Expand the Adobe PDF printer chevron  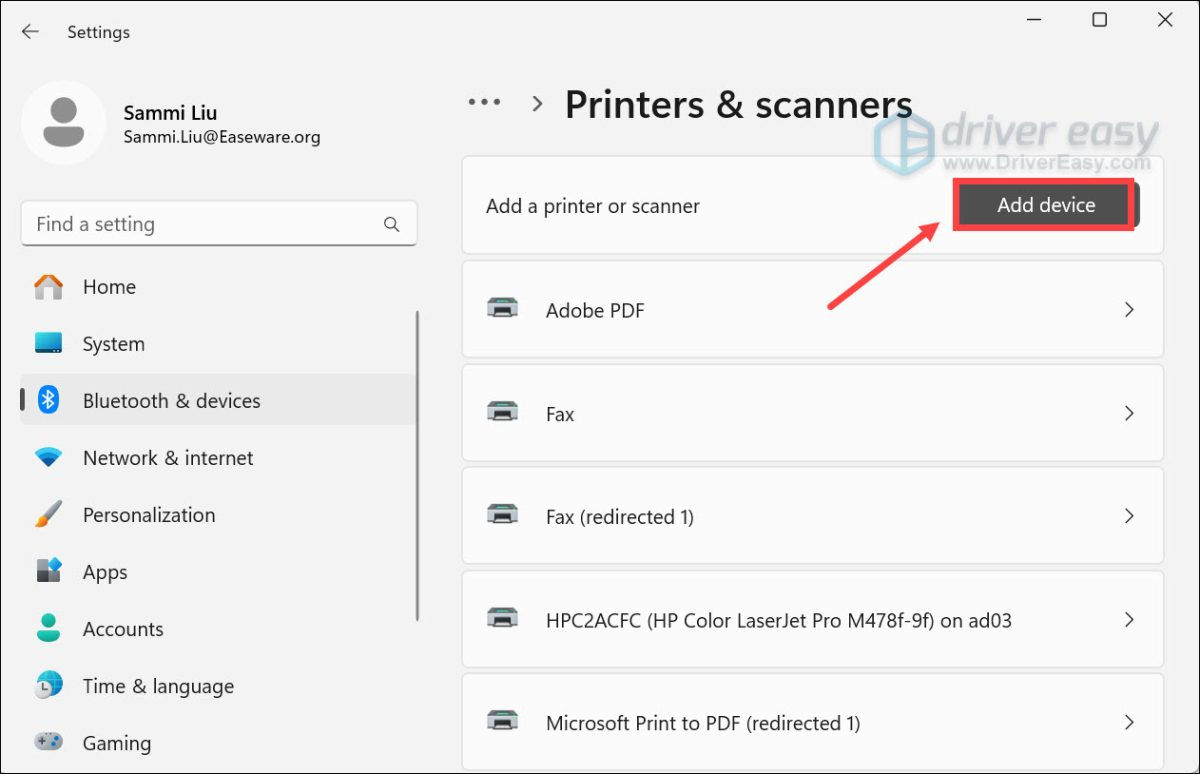click(1129, 310)
